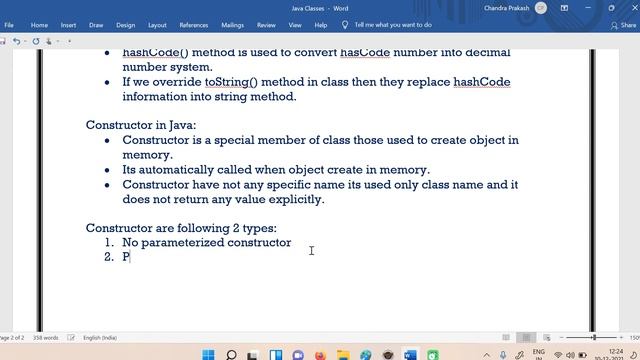Switch to Print Layout view
The image size is (640, 360).
(526, 338)
